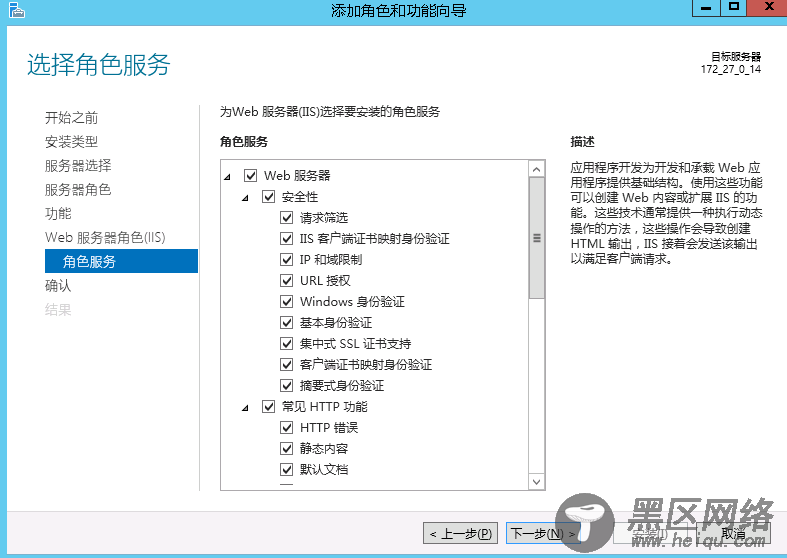
Task: Select 集中式 SSL 证书支持 row label
Action: 355,344
